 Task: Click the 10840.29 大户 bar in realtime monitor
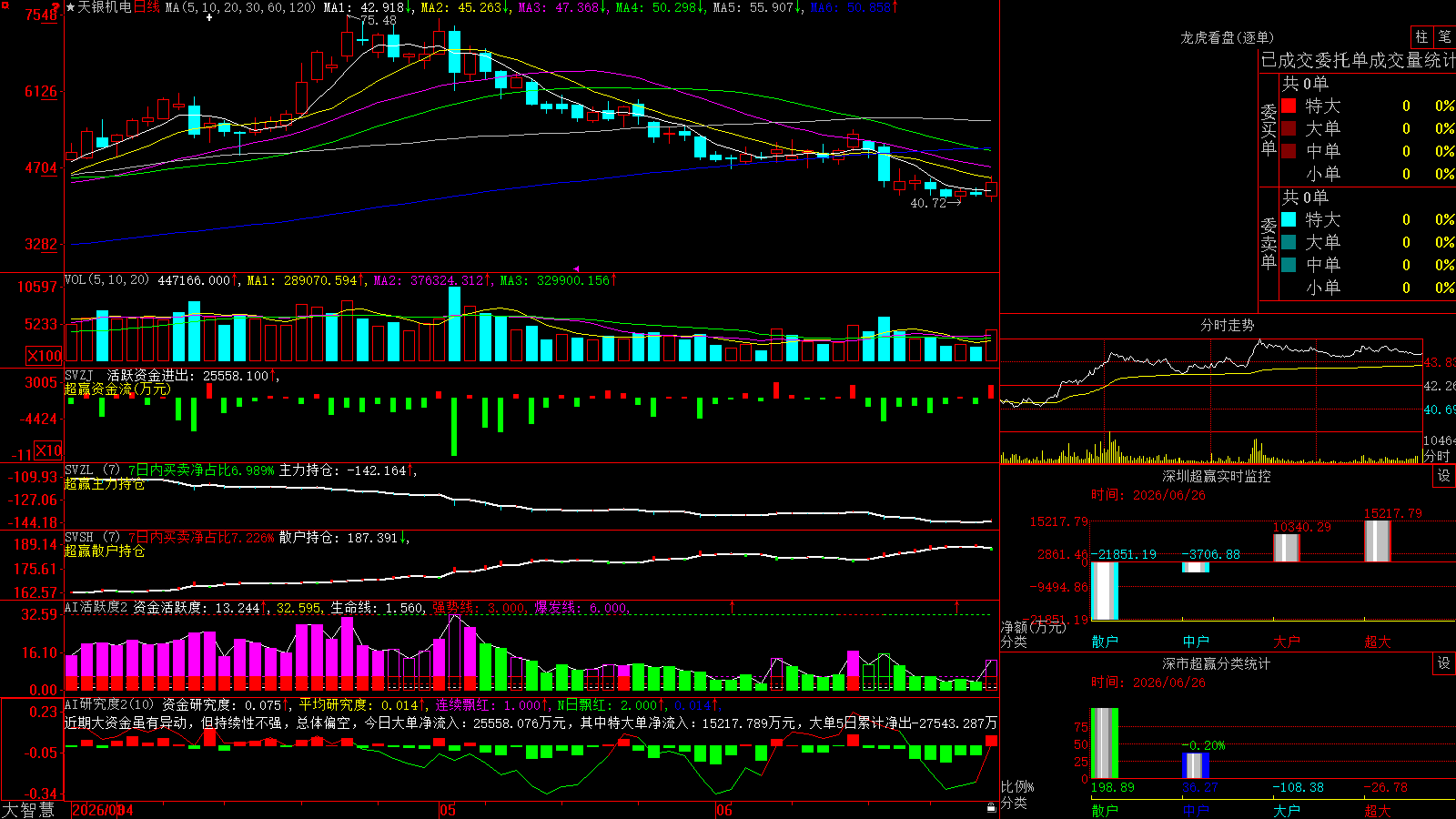[x=1287, y=548]
